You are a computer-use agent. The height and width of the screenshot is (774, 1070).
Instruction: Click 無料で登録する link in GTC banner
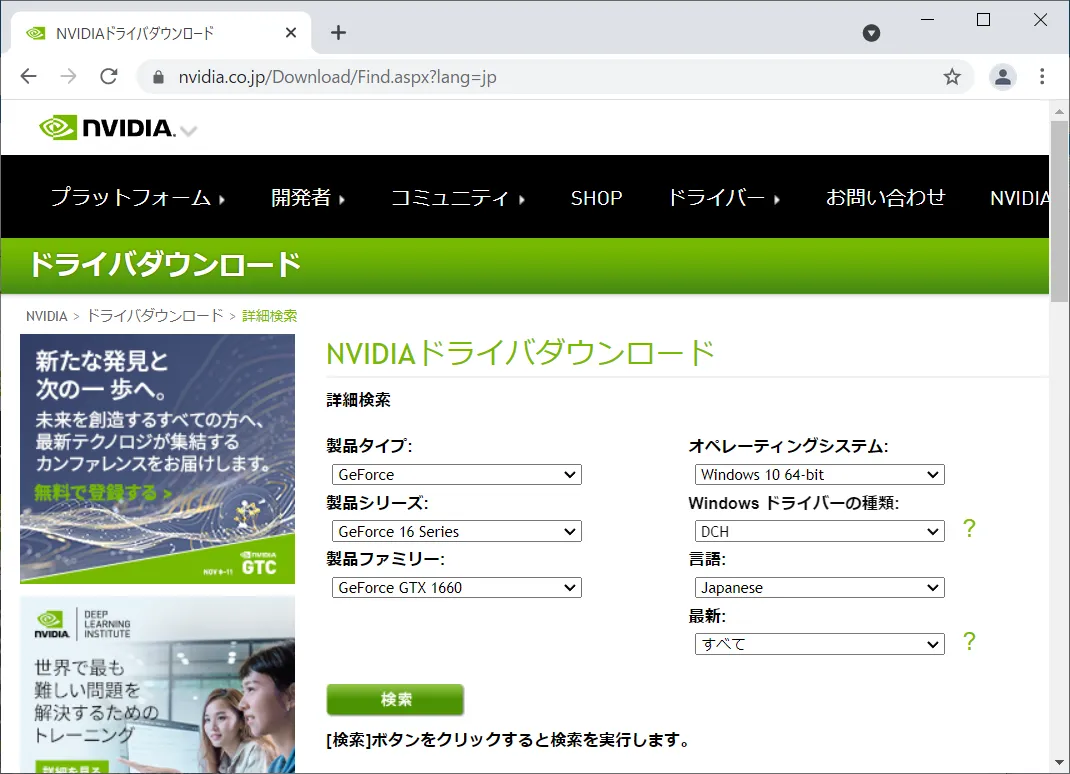pyautogui.click(x=102, y=492)
